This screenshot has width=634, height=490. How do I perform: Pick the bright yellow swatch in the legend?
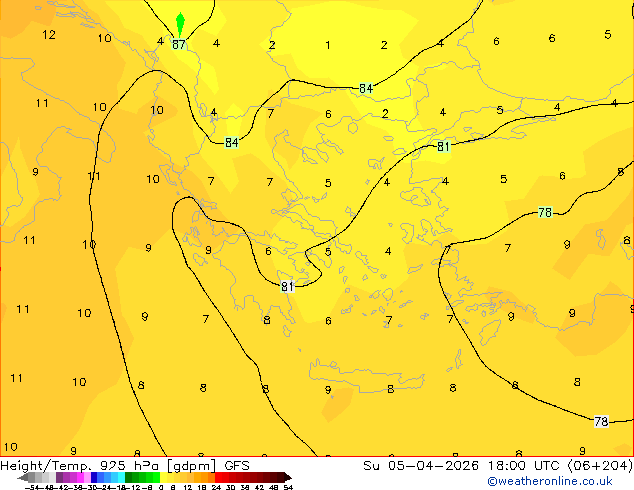pos(163,477)
